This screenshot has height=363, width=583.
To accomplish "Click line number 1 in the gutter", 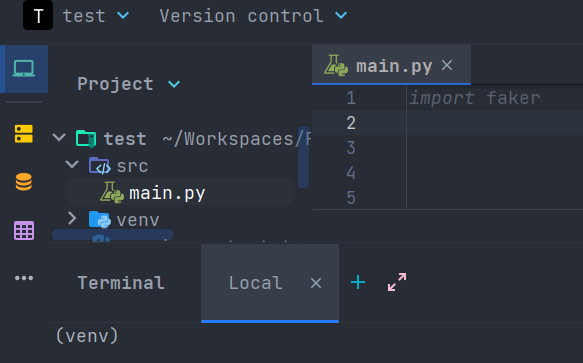I will click(351, 98).
